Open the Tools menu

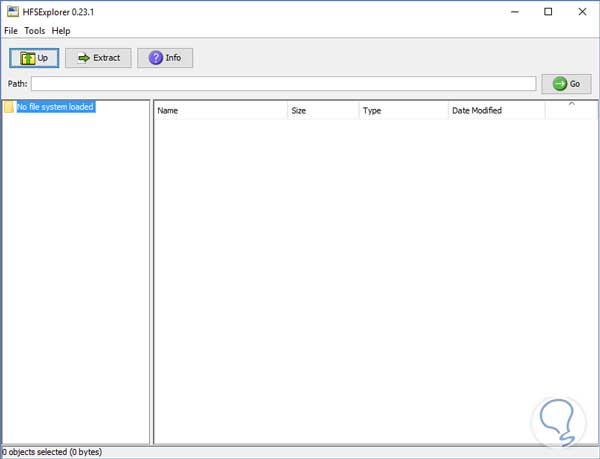click(35, 31)
